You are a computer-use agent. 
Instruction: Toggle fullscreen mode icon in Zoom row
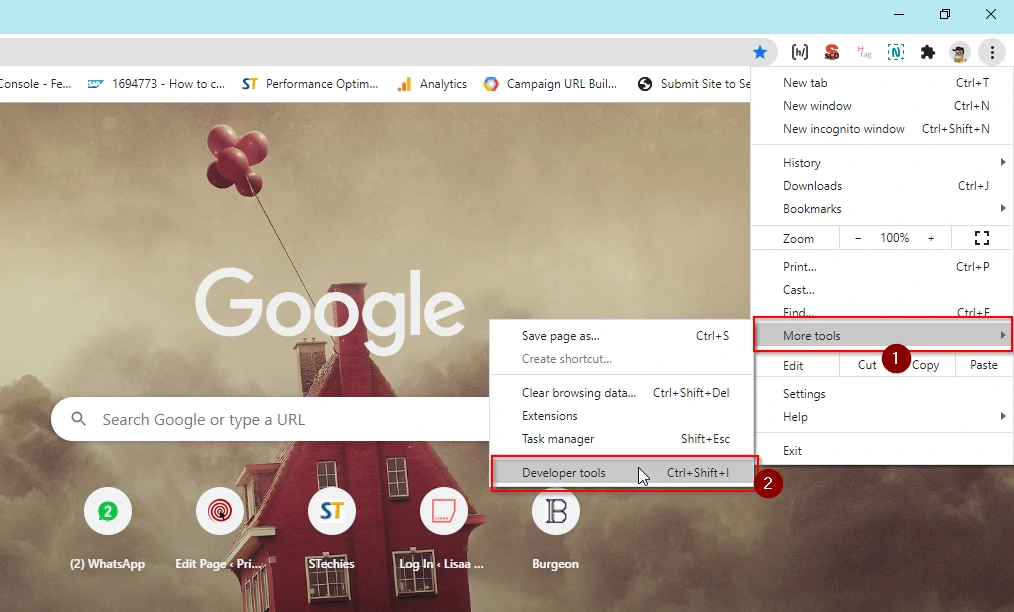(982, 238)
